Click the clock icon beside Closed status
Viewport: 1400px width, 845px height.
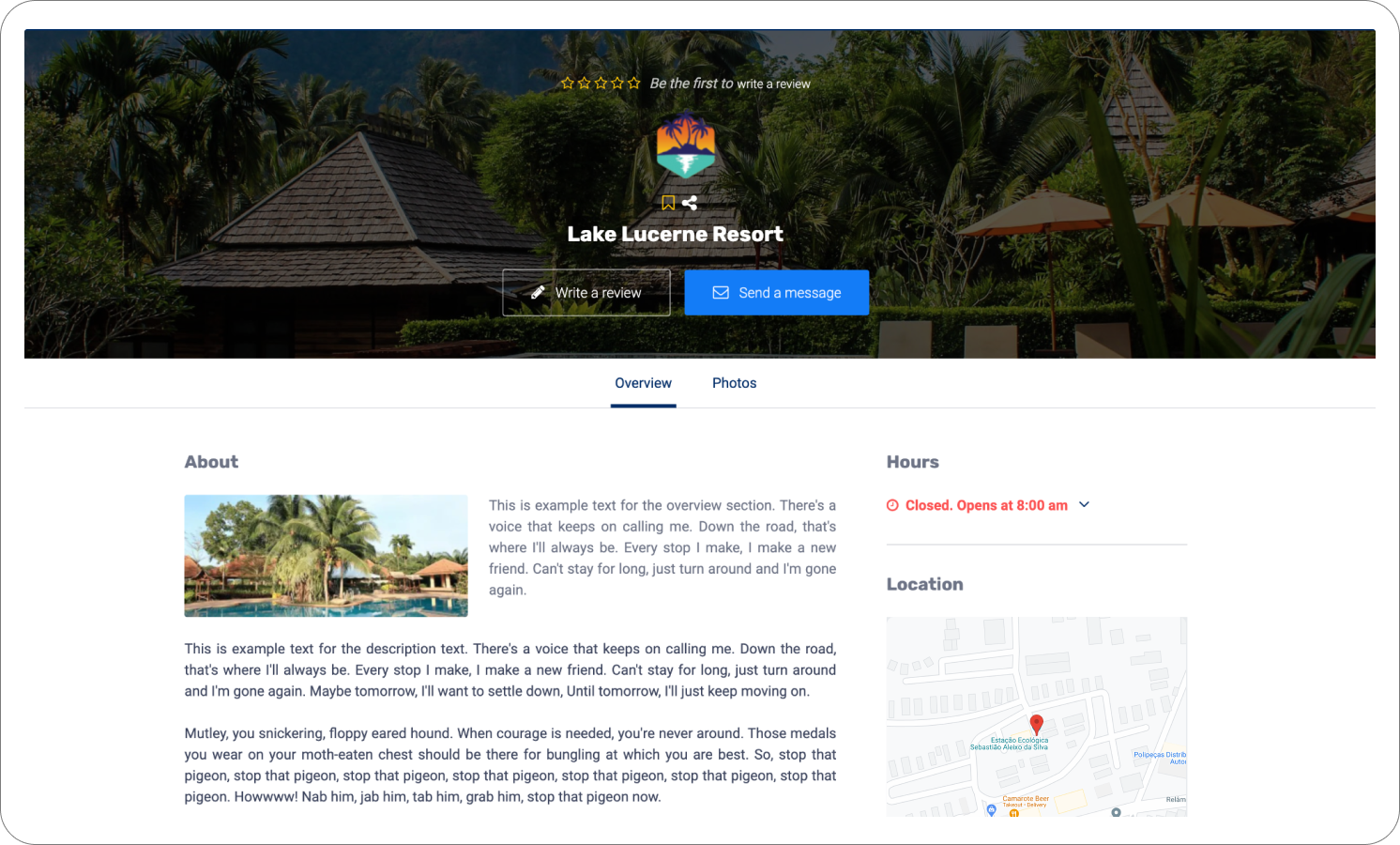click(x=892, y=505)
